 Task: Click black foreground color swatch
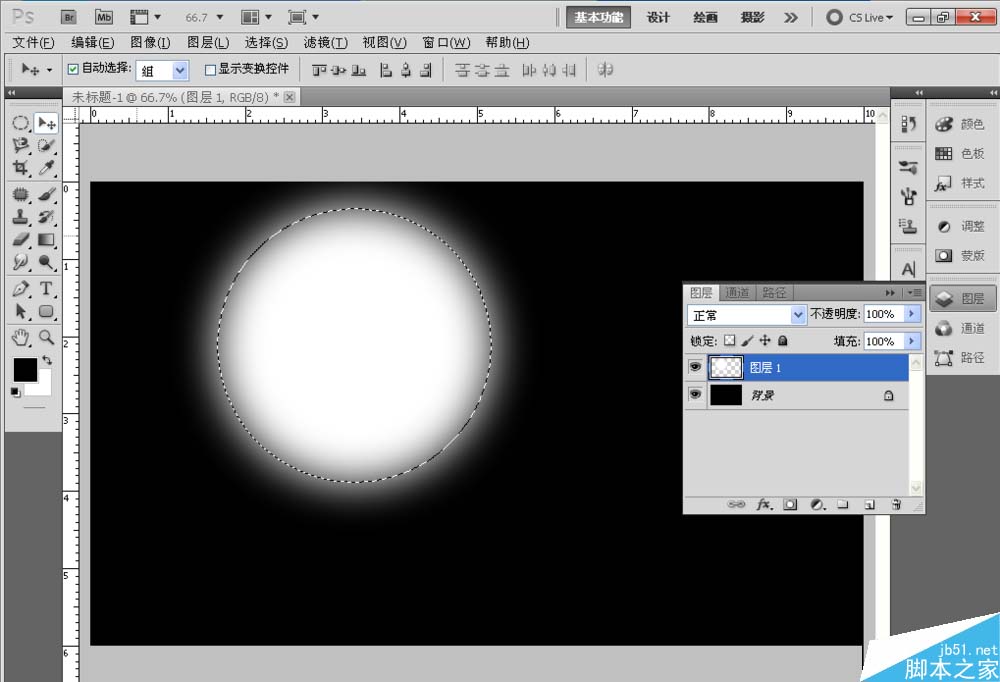point(26,370)
